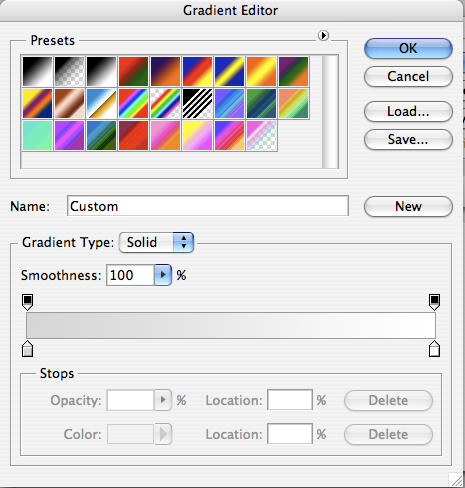This screenshot has height=488, width=465.
Task: Create a new gradient preset with New
Action: 408,206
